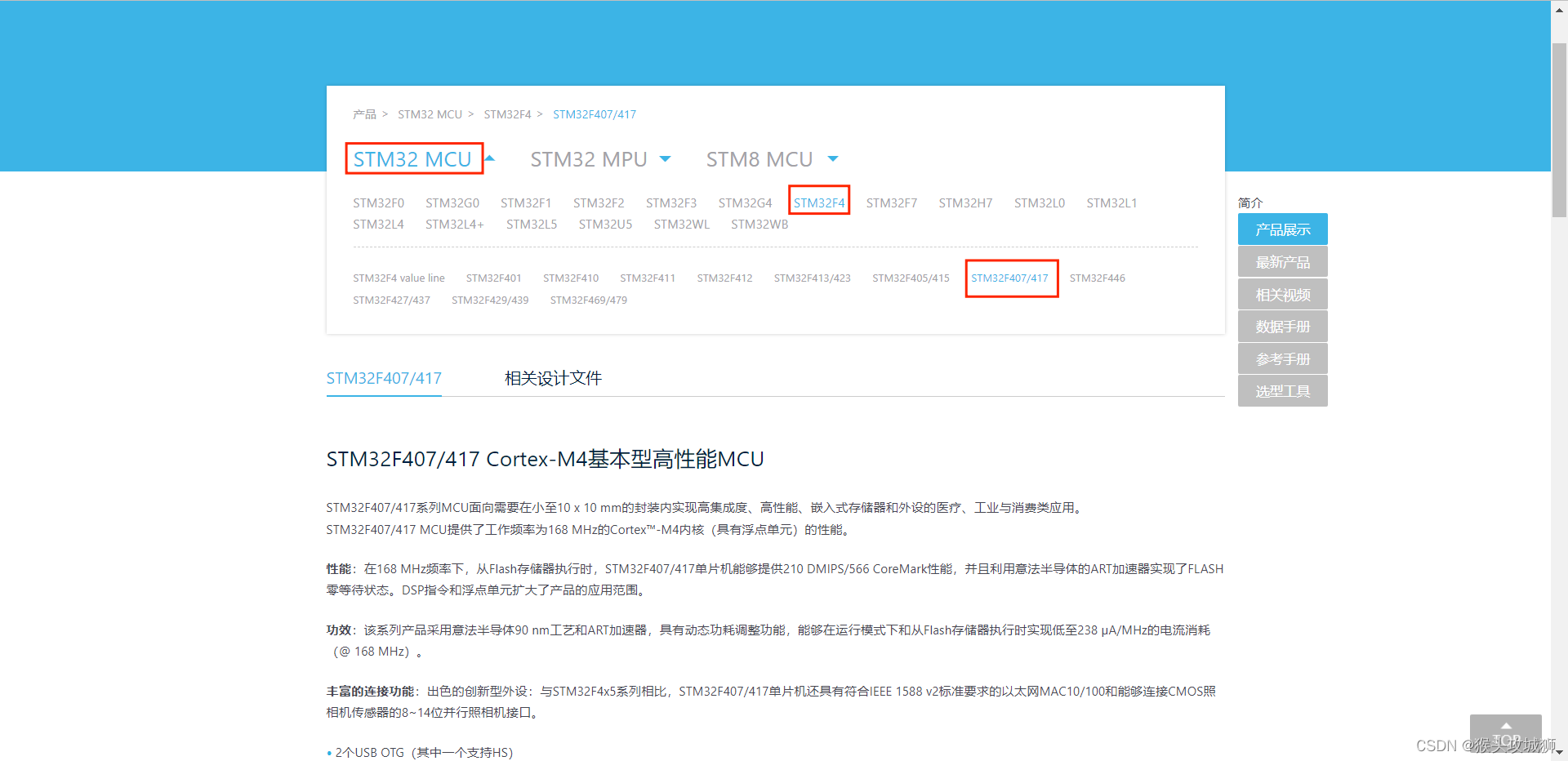Choose the STM32G4 series link
Image resolution: width=1568 pixels, height=761 pixels.
pos(745,203)
